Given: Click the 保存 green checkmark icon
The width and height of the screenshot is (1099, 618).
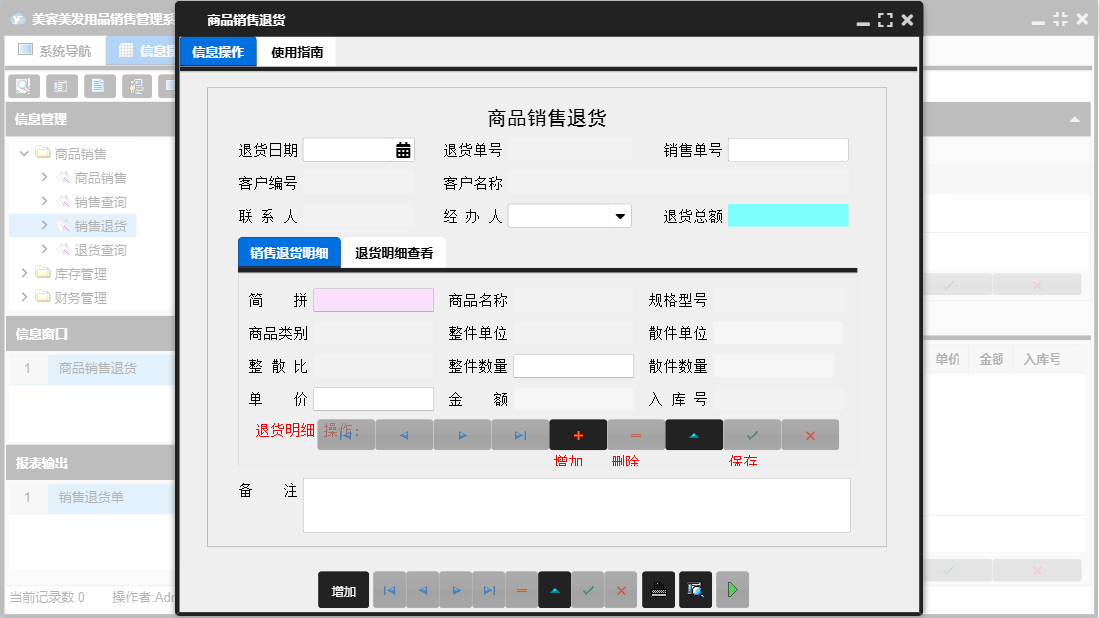Looking at the screenshot, I should (x=751, y=434).
